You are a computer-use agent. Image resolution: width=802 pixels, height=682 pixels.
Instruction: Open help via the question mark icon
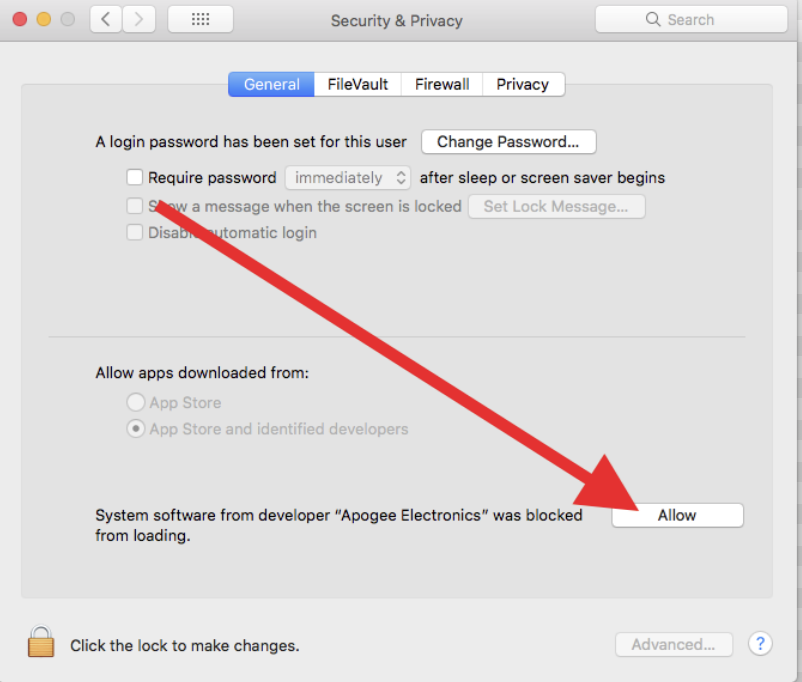pos(760,644)
